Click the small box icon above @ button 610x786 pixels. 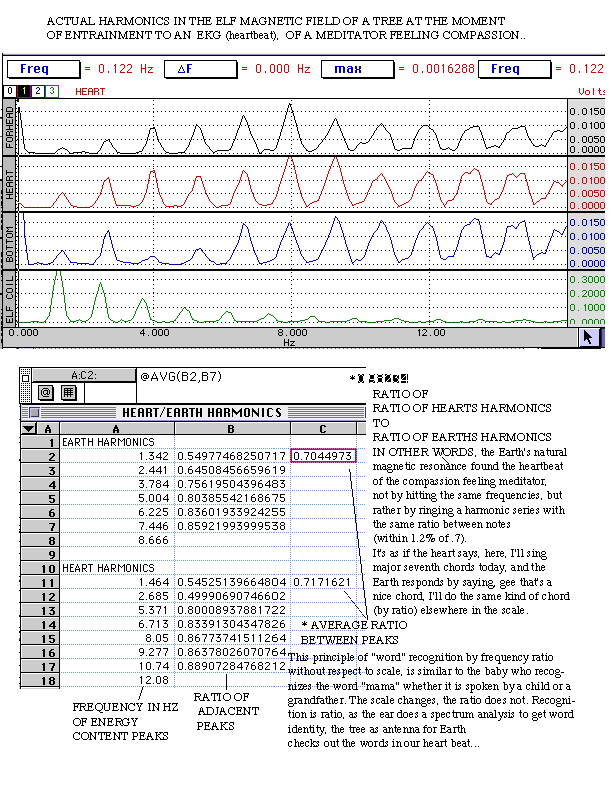(x=26, y=378)
